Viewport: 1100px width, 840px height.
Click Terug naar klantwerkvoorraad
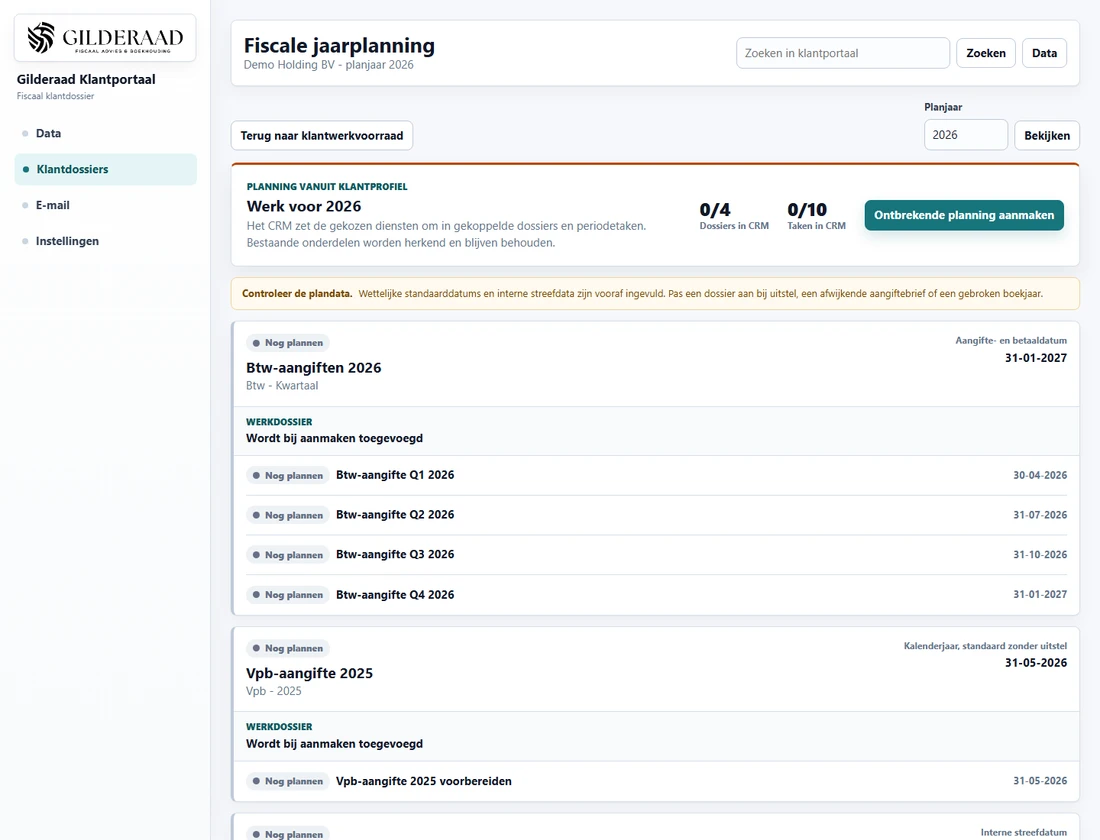click(x=322, y=135)
